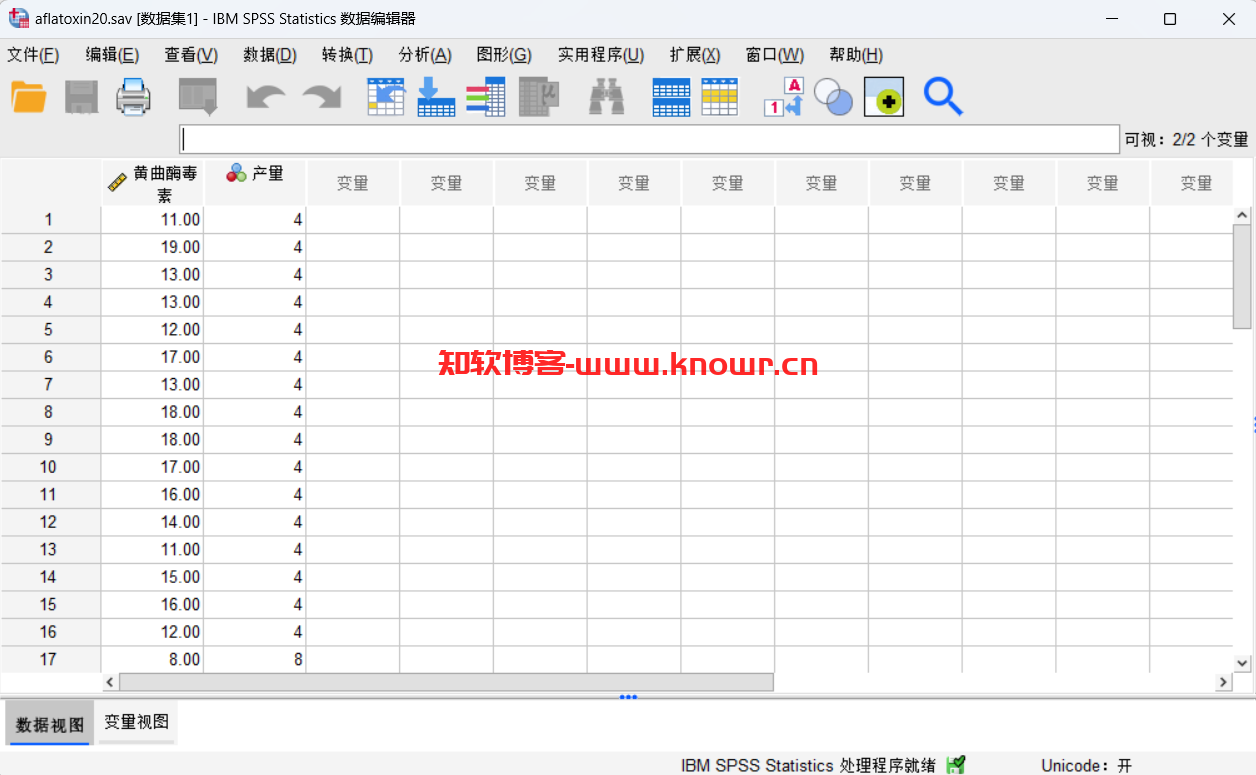This screenshot has width=1256, height=775.
Task: Click the blue magnifier Search icon
Action: coord(942,97)
